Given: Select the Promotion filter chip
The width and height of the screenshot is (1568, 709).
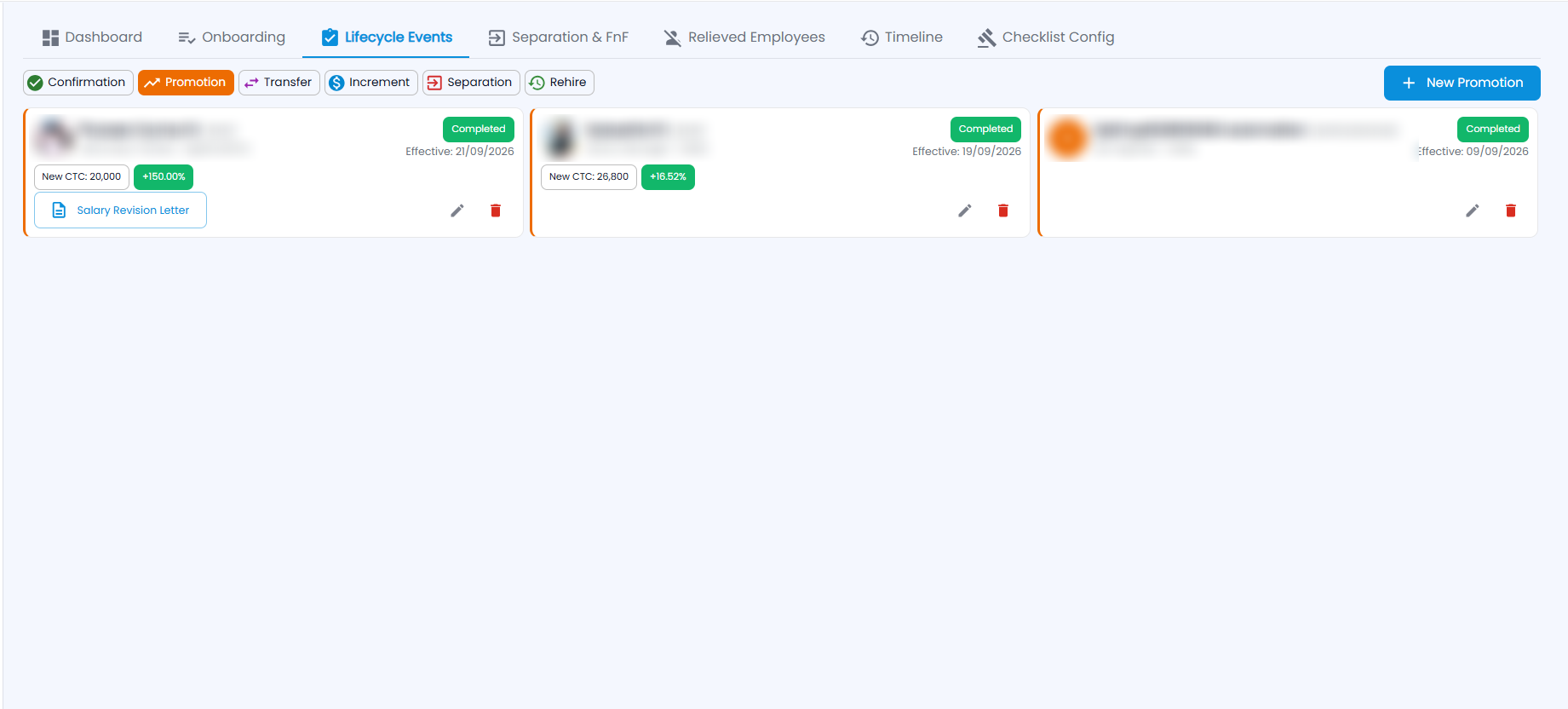Looking at the screenshot, I should tap(186, 83).
